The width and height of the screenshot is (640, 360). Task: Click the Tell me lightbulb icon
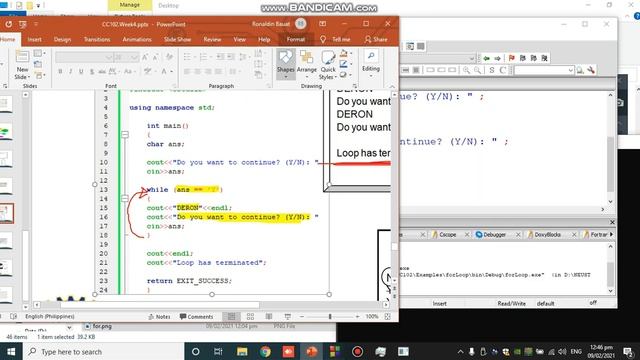(x=323, y=39)
